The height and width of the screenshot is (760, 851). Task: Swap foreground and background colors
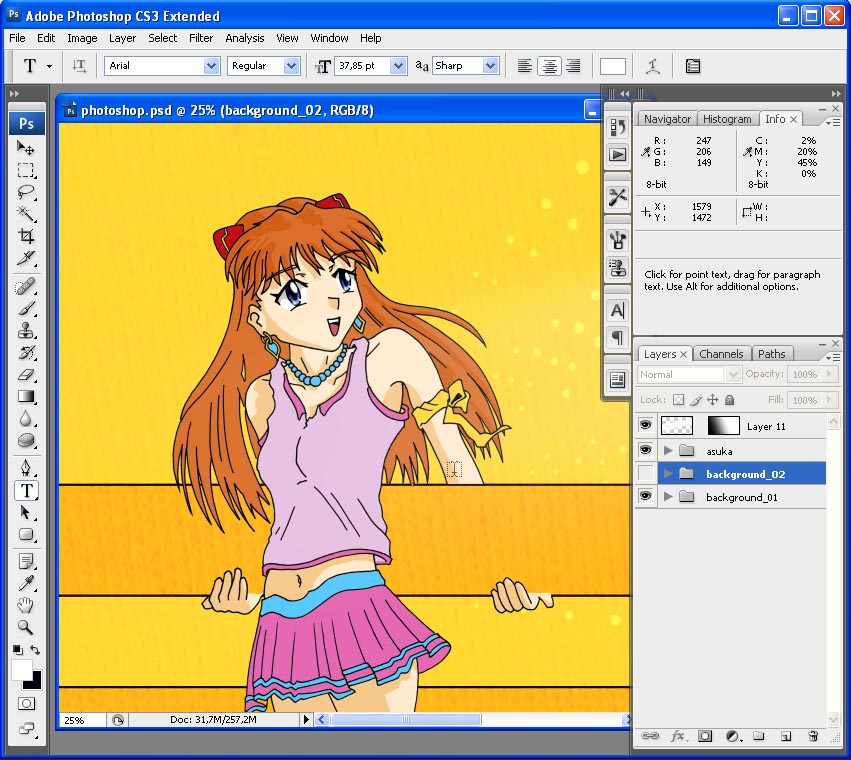35,650
